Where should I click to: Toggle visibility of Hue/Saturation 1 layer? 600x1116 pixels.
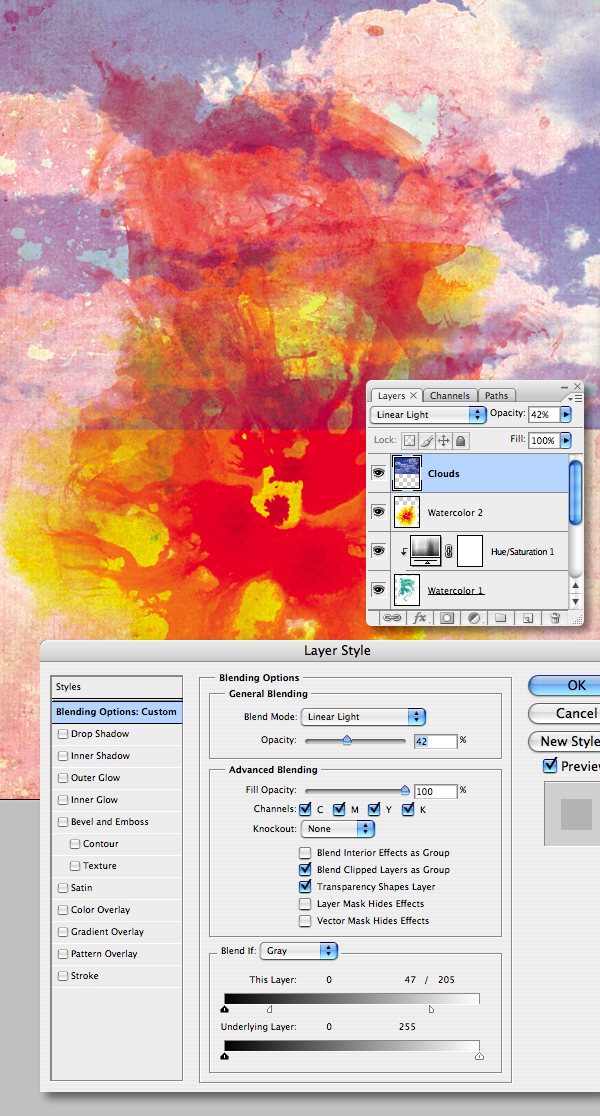click(379, 551)
